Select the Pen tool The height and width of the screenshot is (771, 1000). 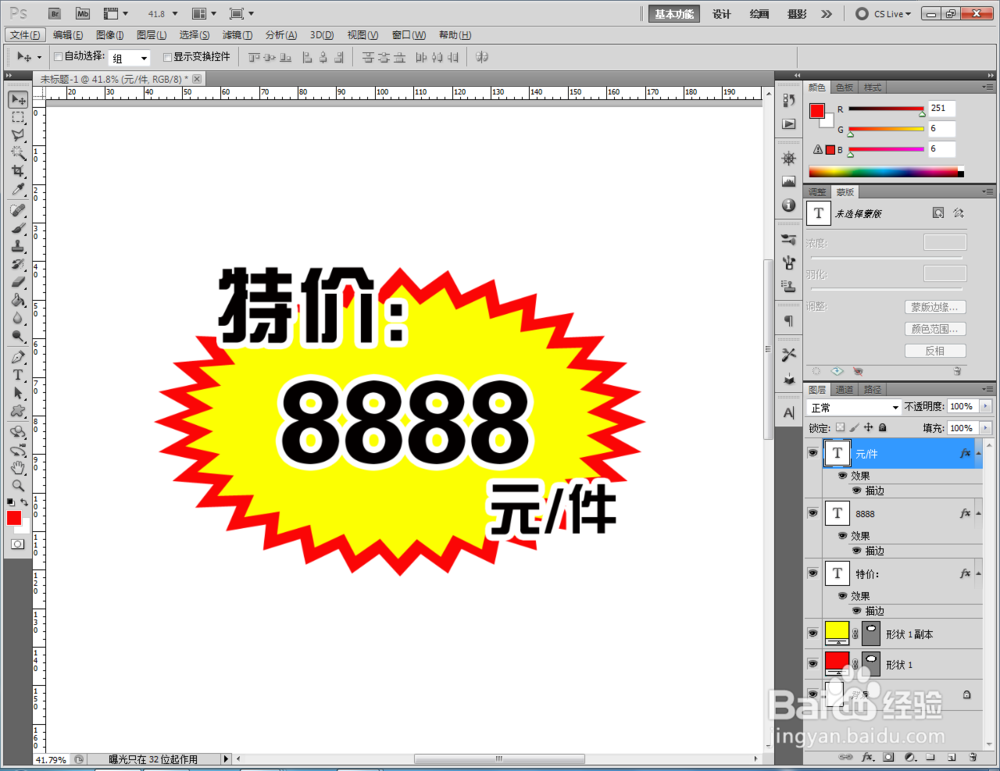coord(17,357)
